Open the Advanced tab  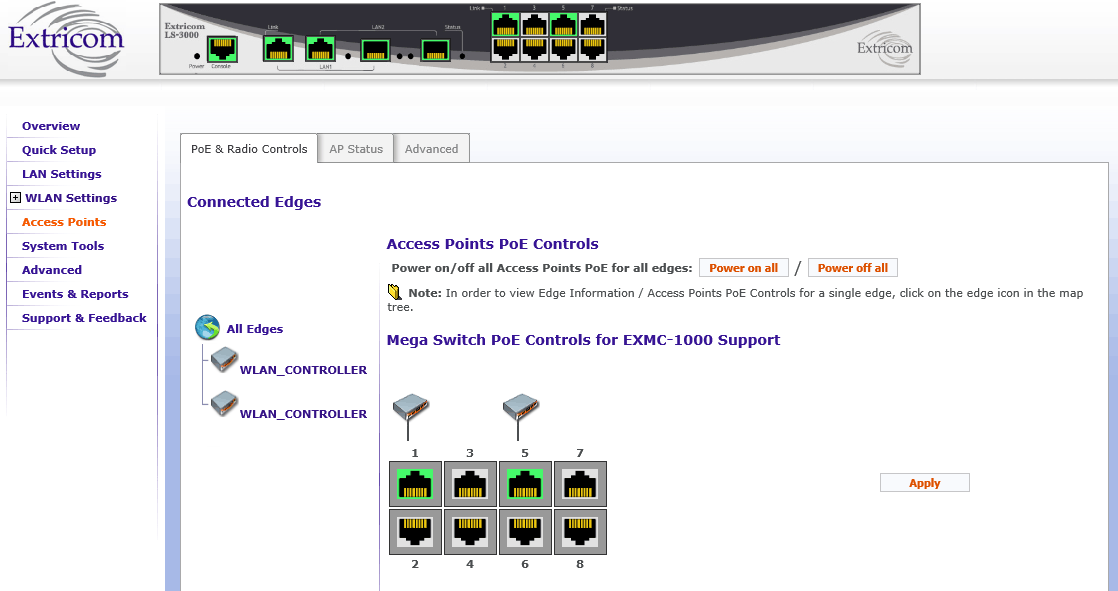pyautogui.click(x=431, y=149)
